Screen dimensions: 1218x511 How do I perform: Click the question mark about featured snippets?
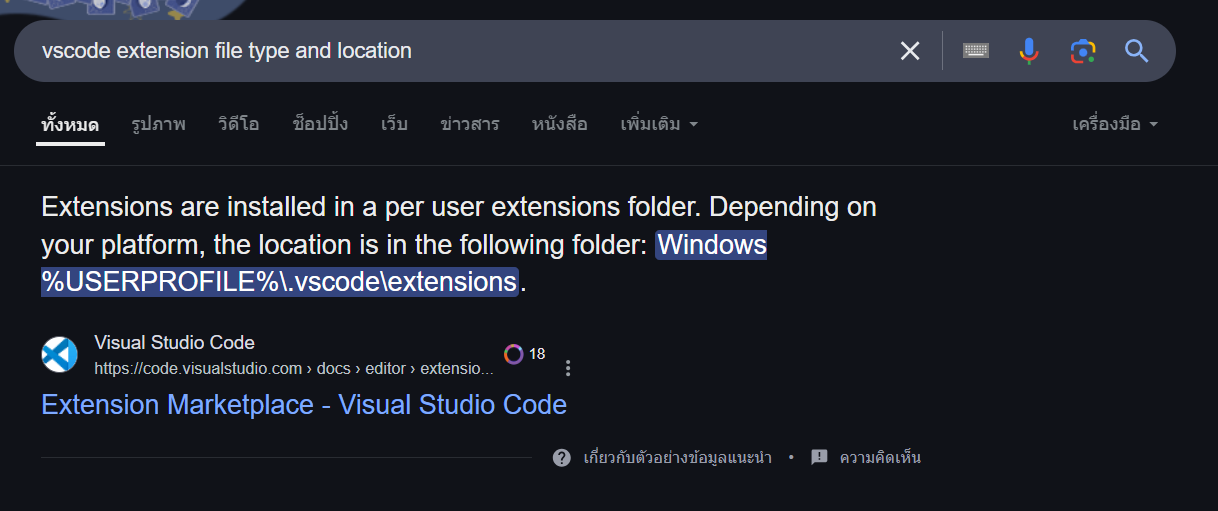coord(562,458)
